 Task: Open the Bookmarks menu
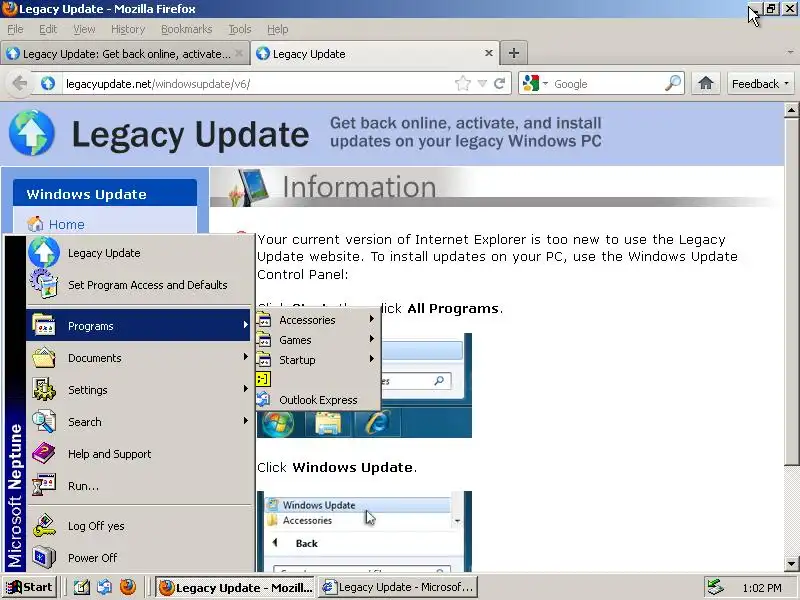(x=186, y=29)
